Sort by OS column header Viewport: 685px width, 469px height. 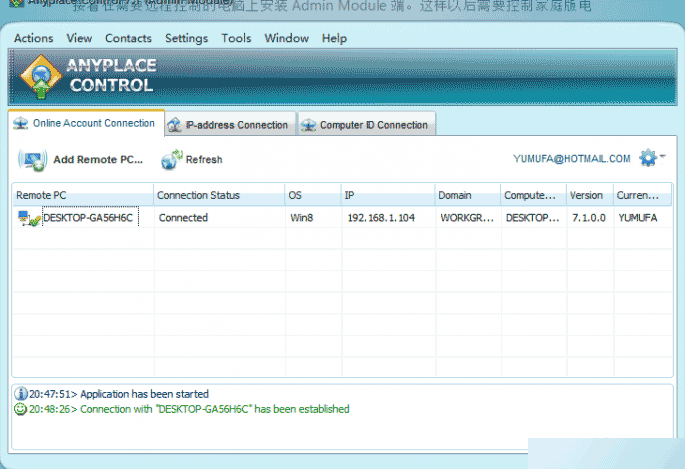click(313, 195)
